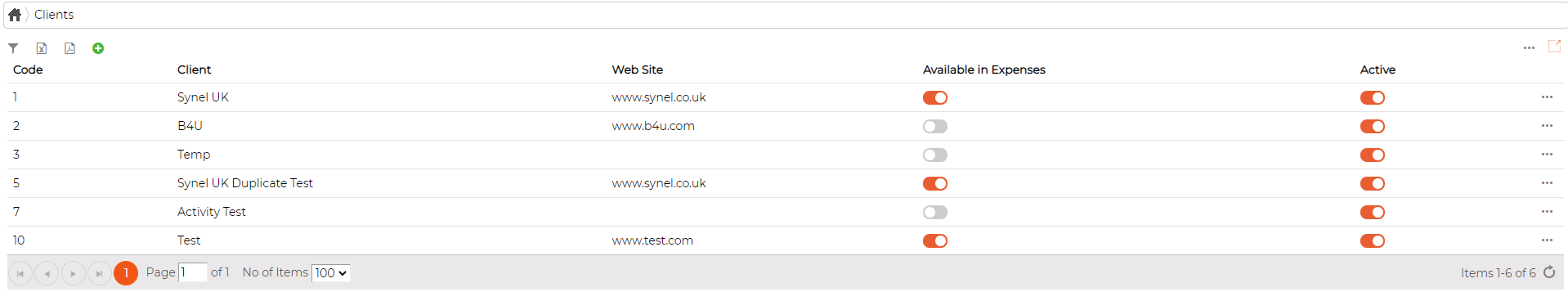Sort by the Client column header
Image resolution: width=1568 pixels, height=301 pixels.
pyautogui.click(x=195, y=70)
